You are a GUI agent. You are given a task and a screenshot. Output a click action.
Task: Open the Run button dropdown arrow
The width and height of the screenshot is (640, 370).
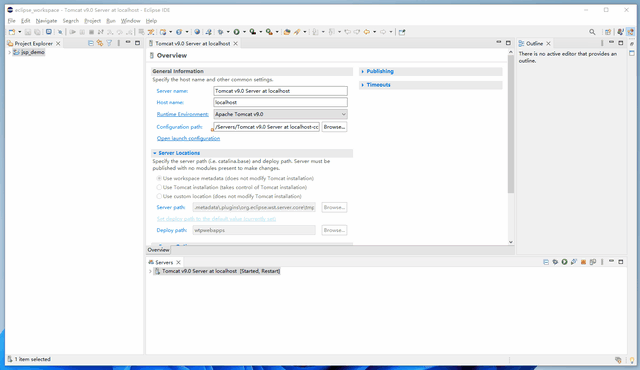point(244,32)
